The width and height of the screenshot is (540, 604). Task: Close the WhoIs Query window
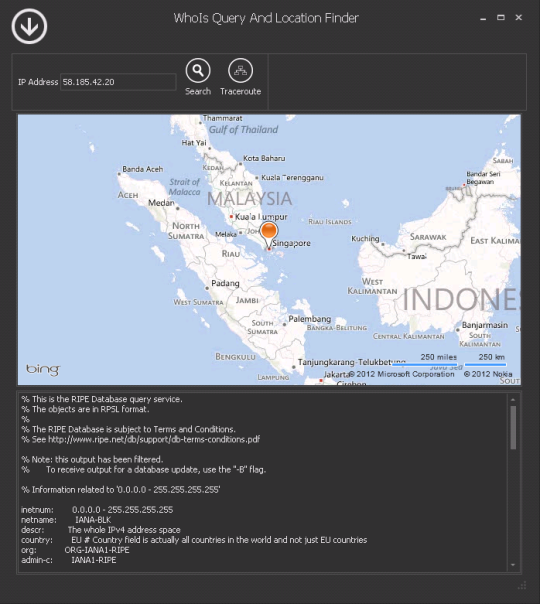coord(519,17)
